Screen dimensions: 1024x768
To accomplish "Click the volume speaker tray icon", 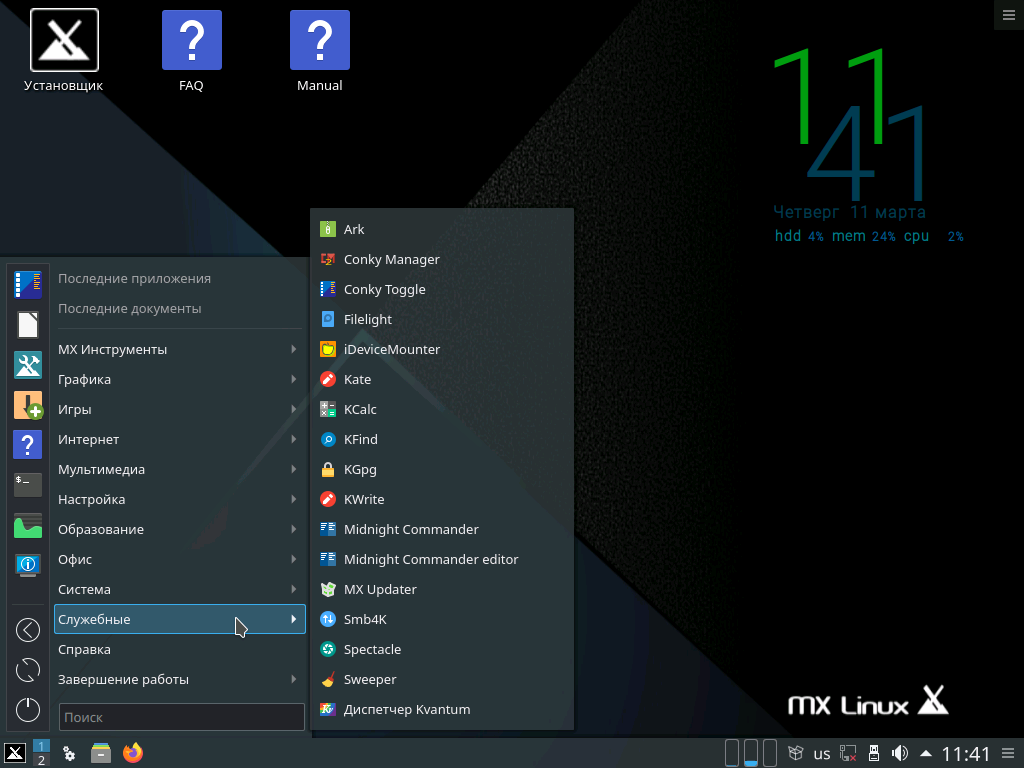I will (x=899, y=753).
